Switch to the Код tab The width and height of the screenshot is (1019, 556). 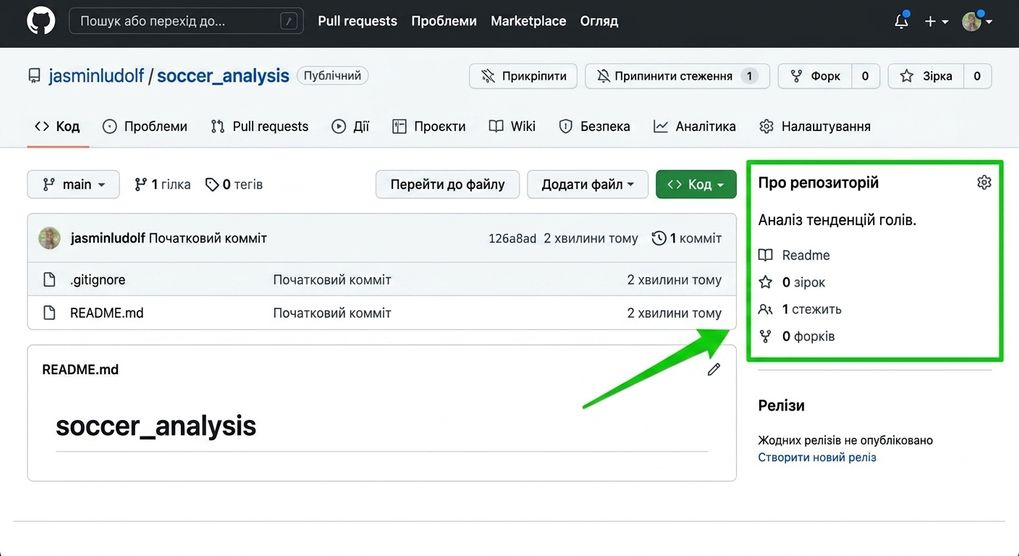(58, 126)
